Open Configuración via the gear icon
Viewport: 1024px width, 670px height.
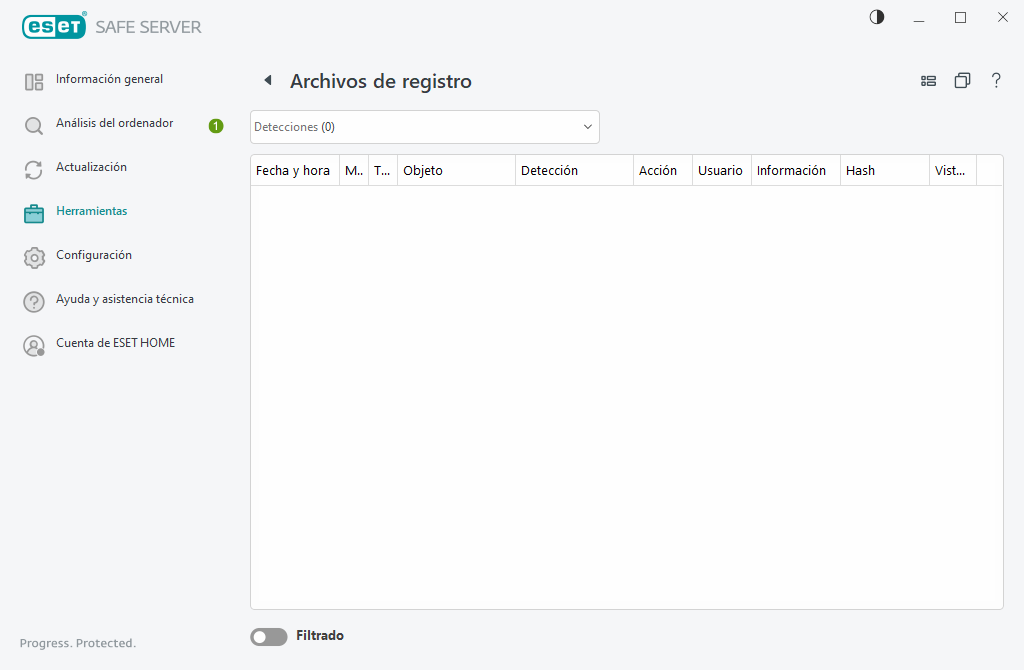click(33, 256)
